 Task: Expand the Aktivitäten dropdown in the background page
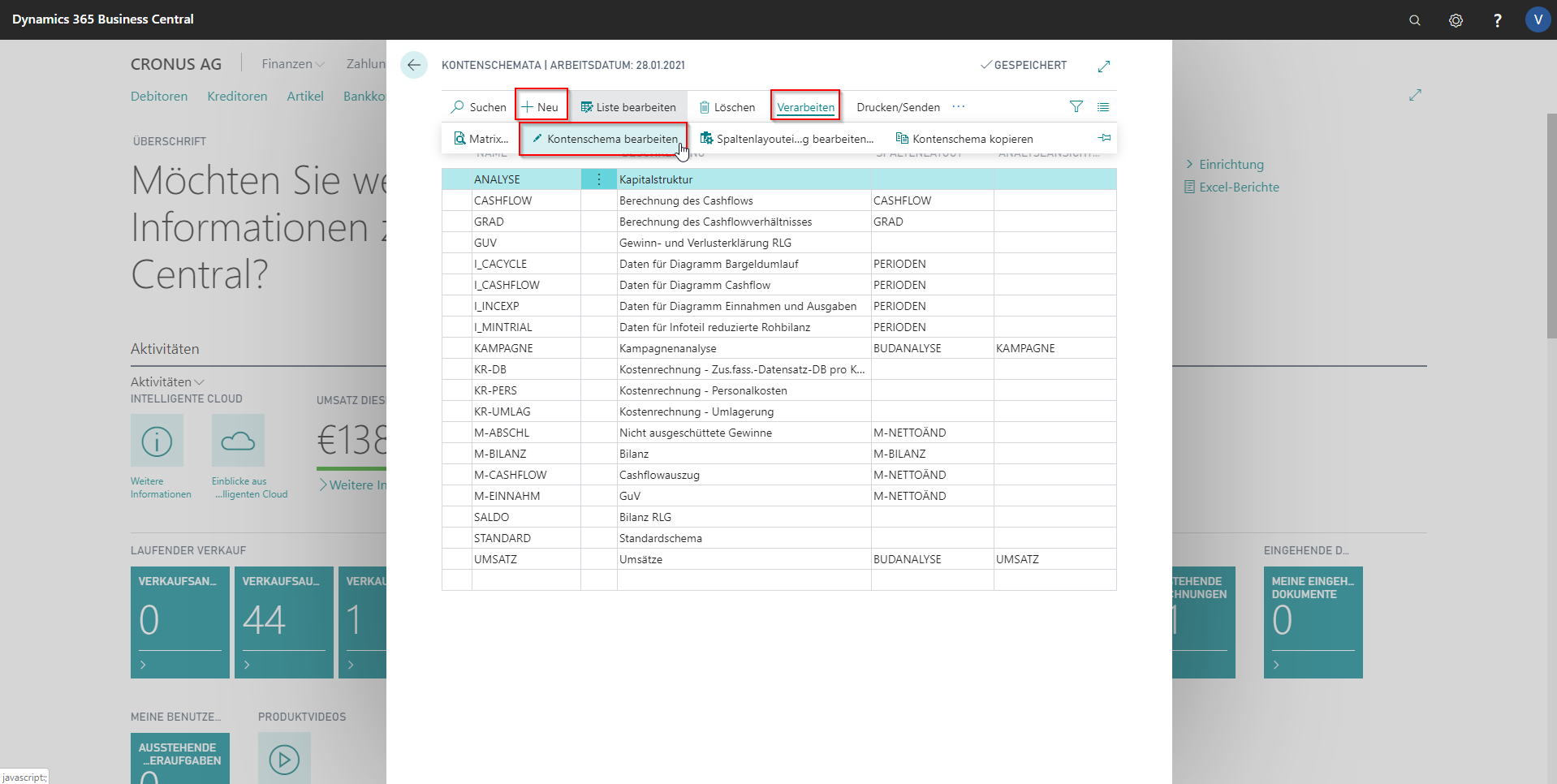(x=167, y=382)
